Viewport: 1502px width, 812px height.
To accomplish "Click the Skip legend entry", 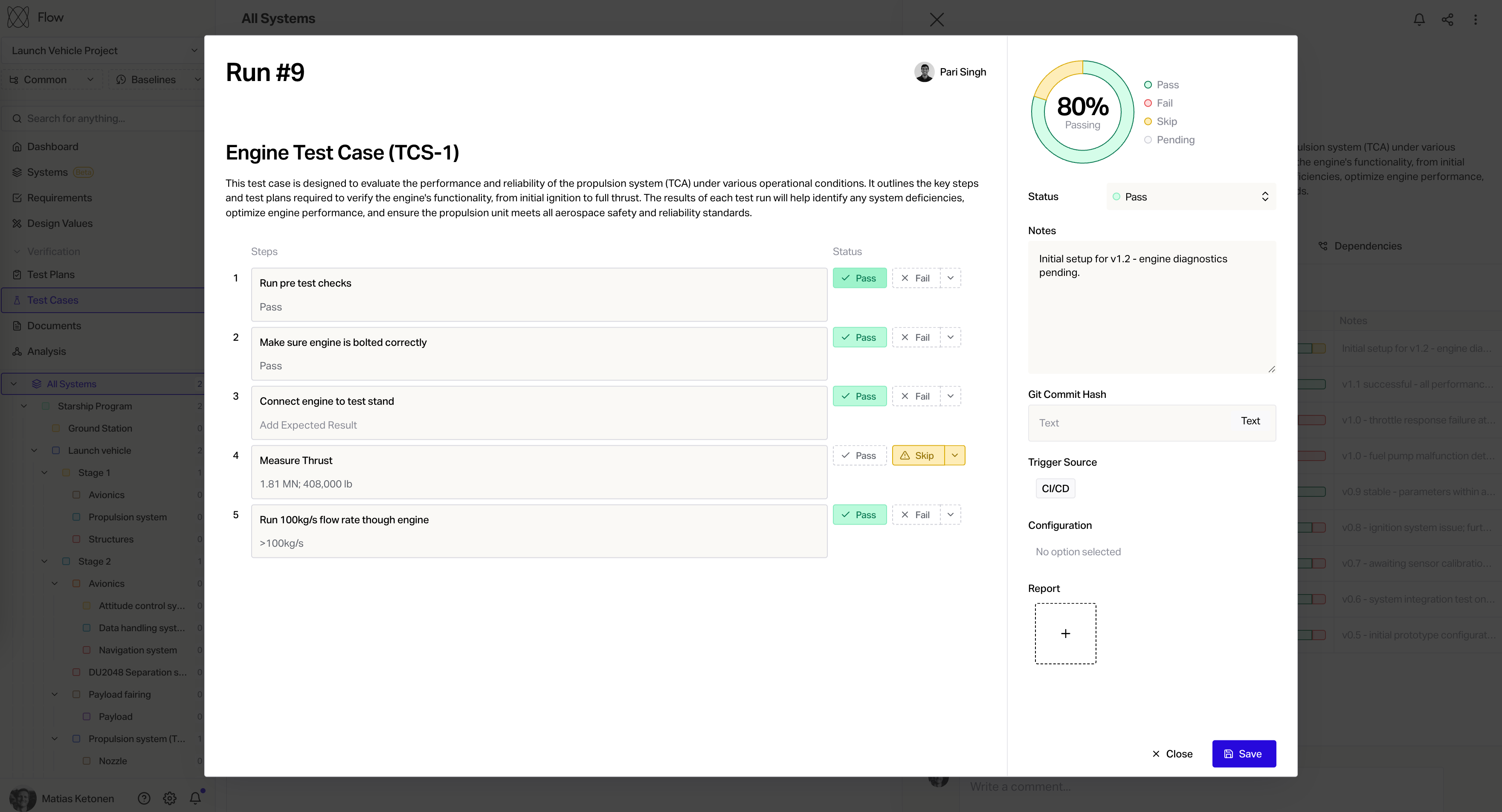I will point(1160,121).
